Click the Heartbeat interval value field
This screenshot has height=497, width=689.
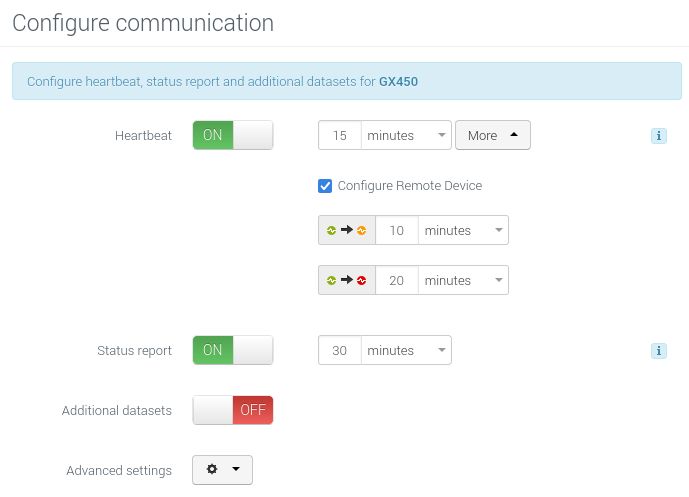pyautogui.click(x=340, y=135)
